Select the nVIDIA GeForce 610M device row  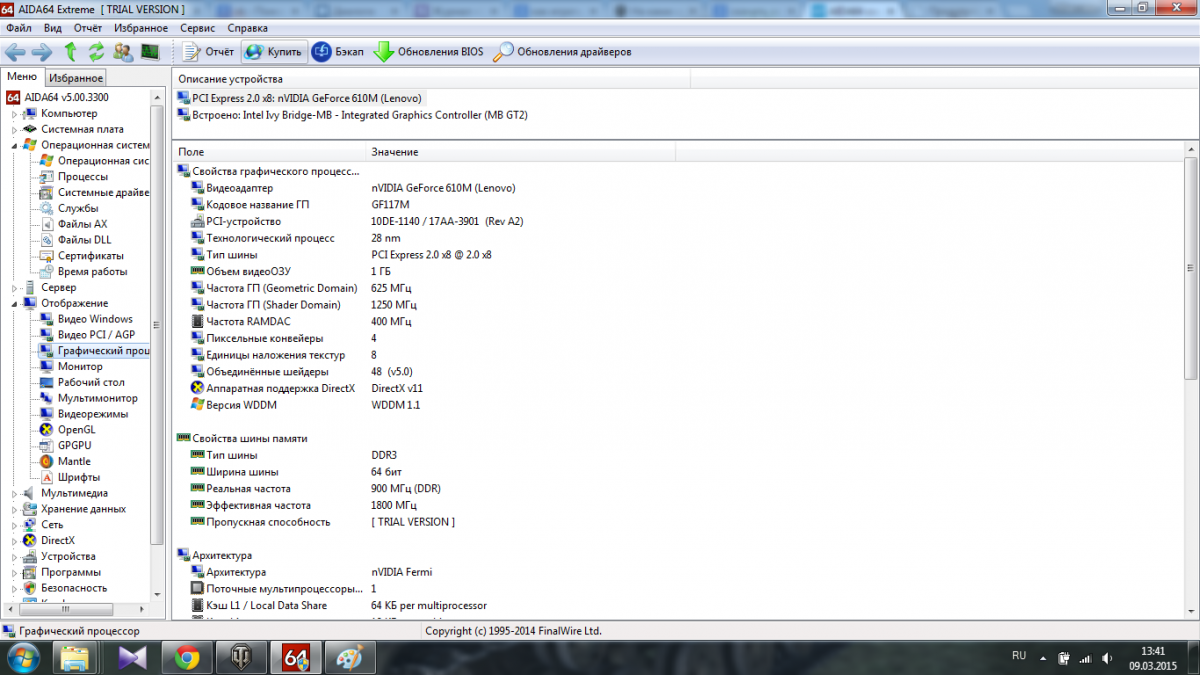pyautogui.click(x=299, y=98)
